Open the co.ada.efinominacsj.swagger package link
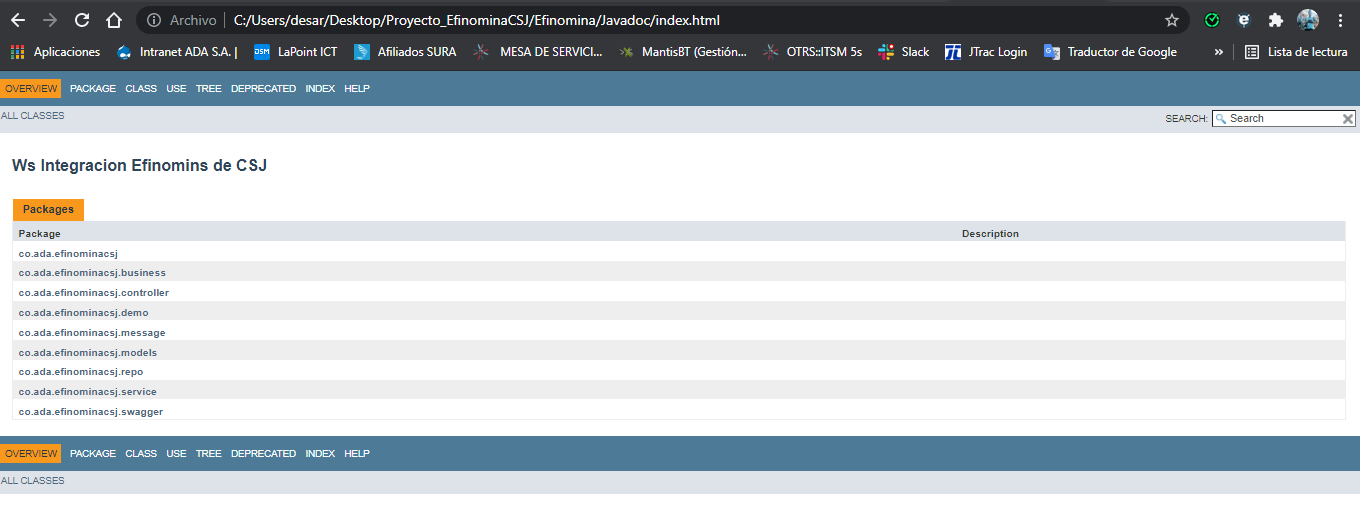This screenshot has height=532, width=1364. click(91, 412)
